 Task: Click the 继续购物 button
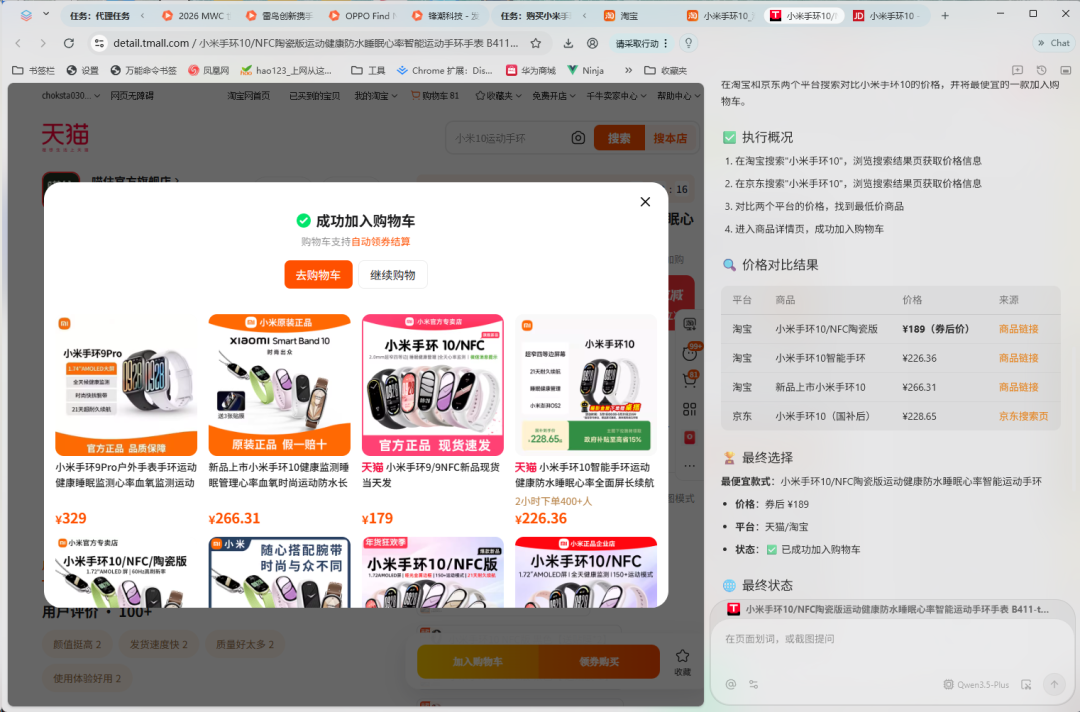point(393,275)
